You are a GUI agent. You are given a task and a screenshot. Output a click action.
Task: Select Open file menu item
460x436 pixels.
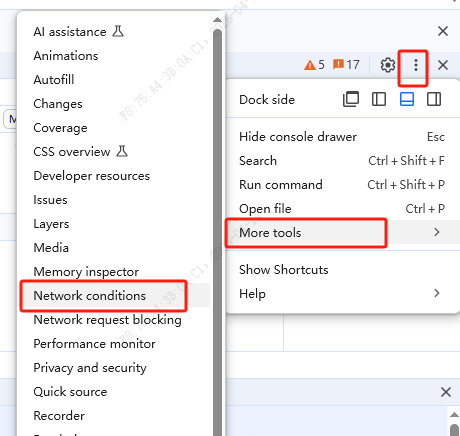click(x=343, y=209)
